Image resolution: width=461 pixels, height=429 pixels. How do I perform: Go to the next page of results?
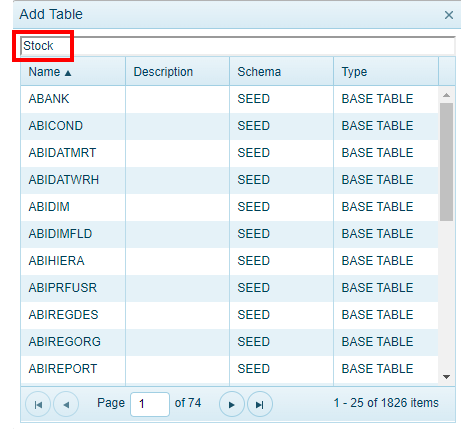pyautogui.click(x=232, y=404)
